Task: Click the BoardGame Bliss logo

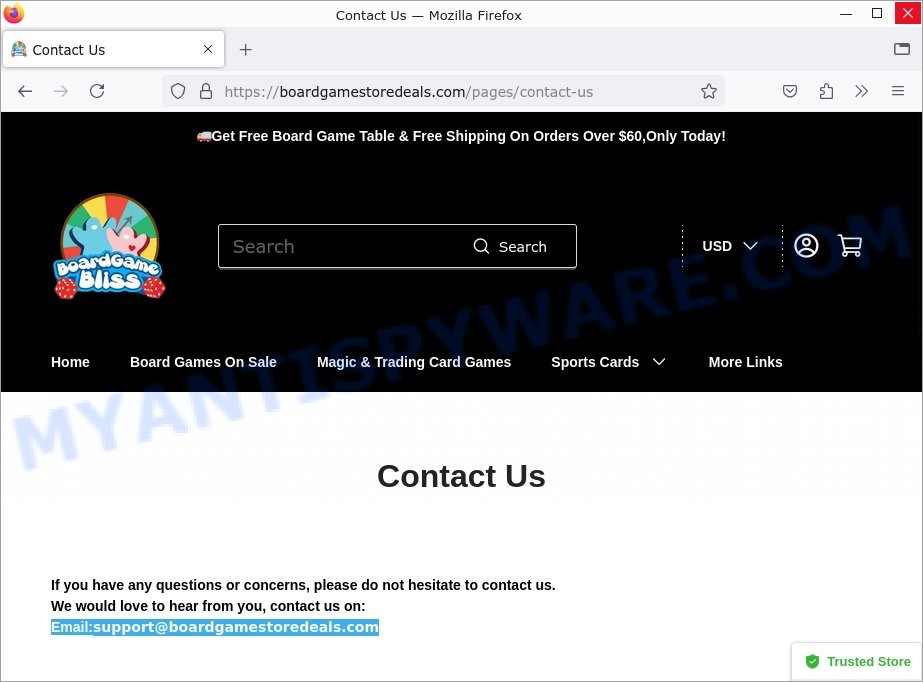Action: point(109,246)
